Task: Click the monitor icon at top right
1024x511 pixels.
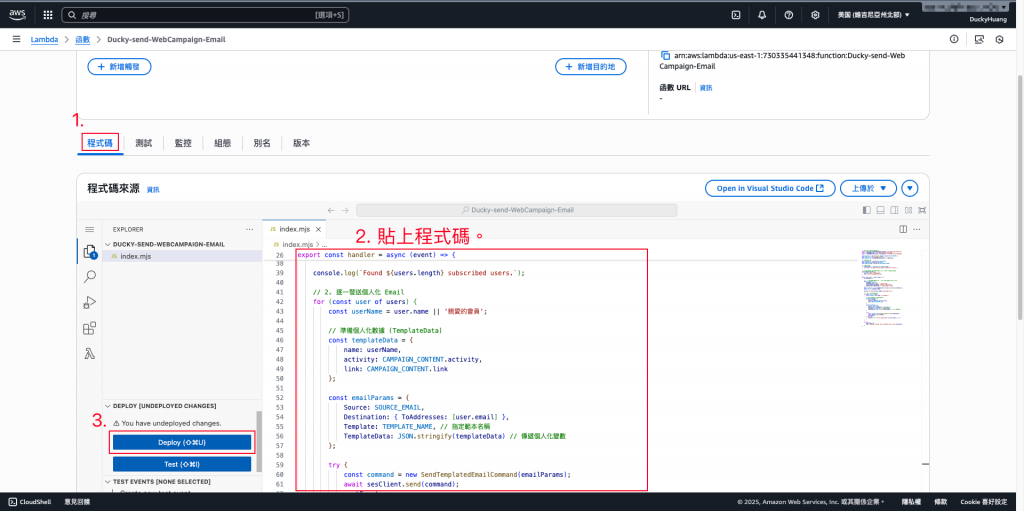Action: 978,39
